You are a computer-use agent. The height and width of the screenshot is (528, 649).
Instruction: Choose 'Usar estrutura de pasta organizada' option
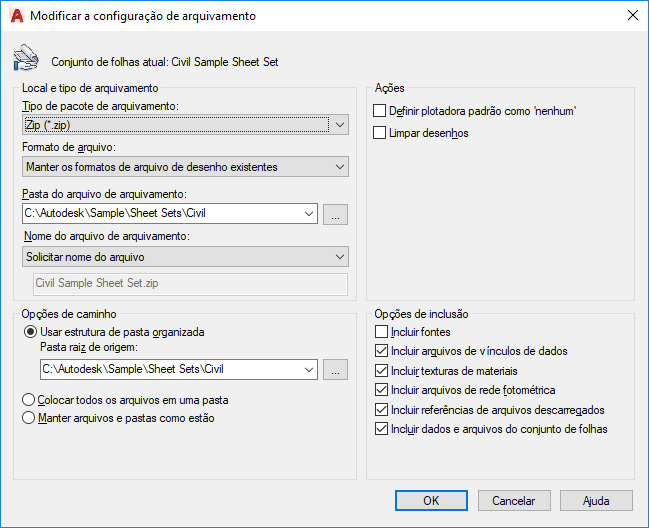[30, 332]
